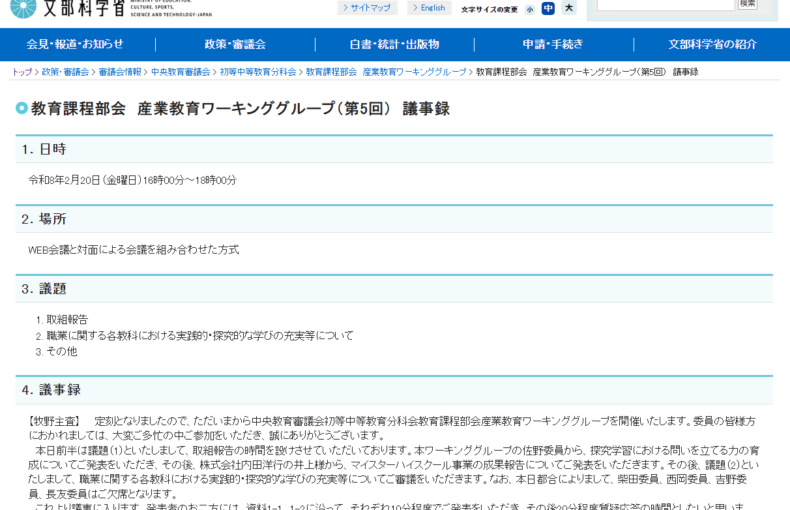The height and width of the screenshot is (510, 790).
Task: Open the 文部科学省の紹介 menu
Action: 712,44
